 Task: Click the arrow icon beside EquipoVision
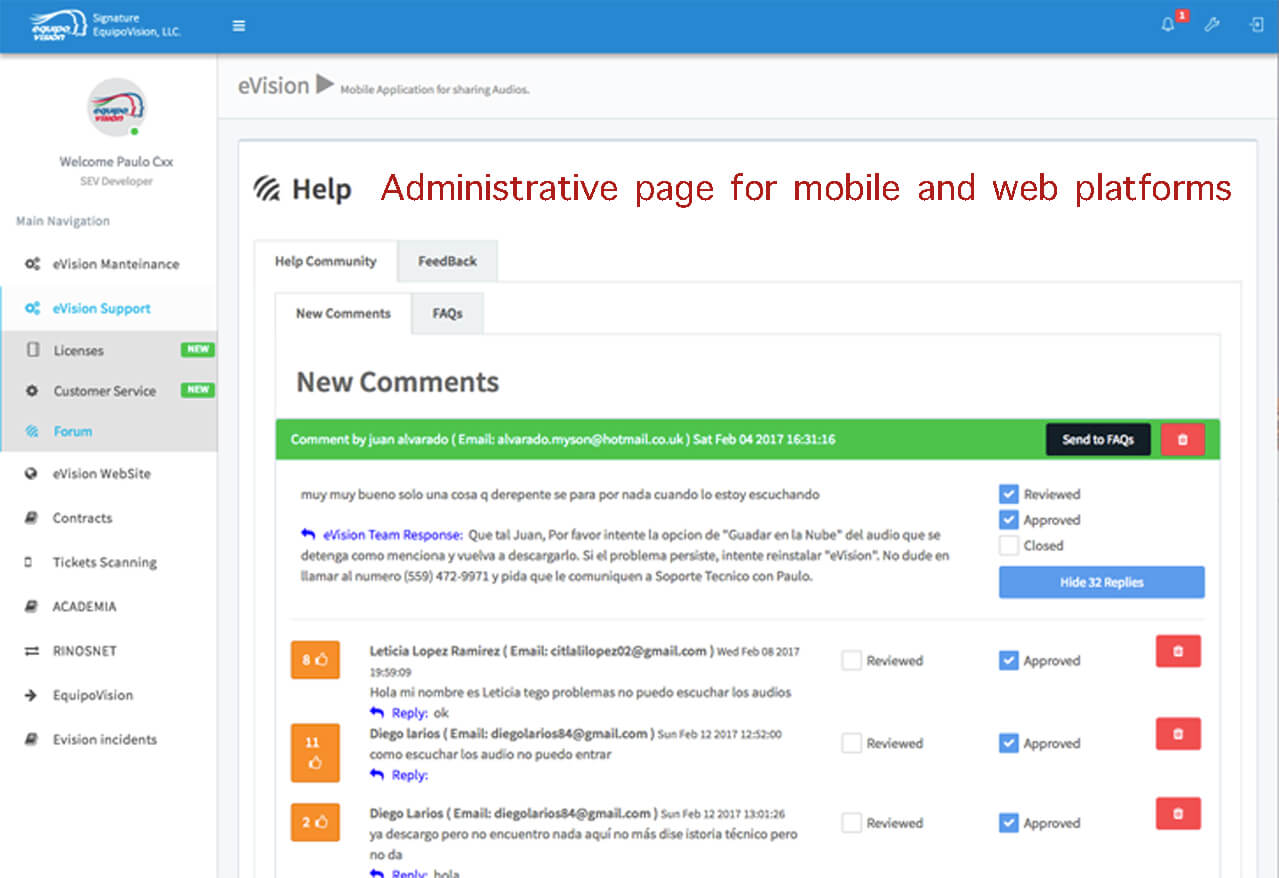tap(31, 695)
